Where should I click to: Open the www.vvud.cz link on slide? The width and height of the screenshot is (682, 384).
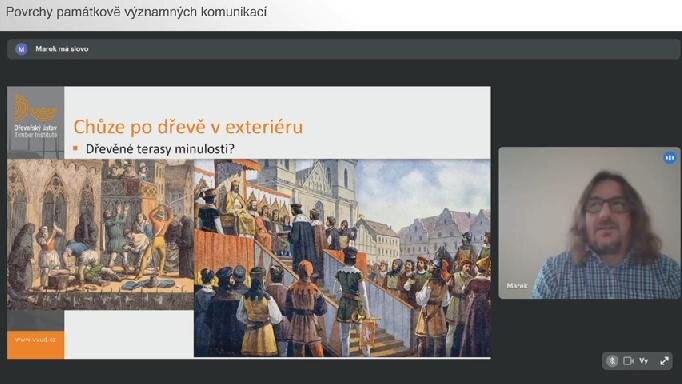(x=35, y=340)
